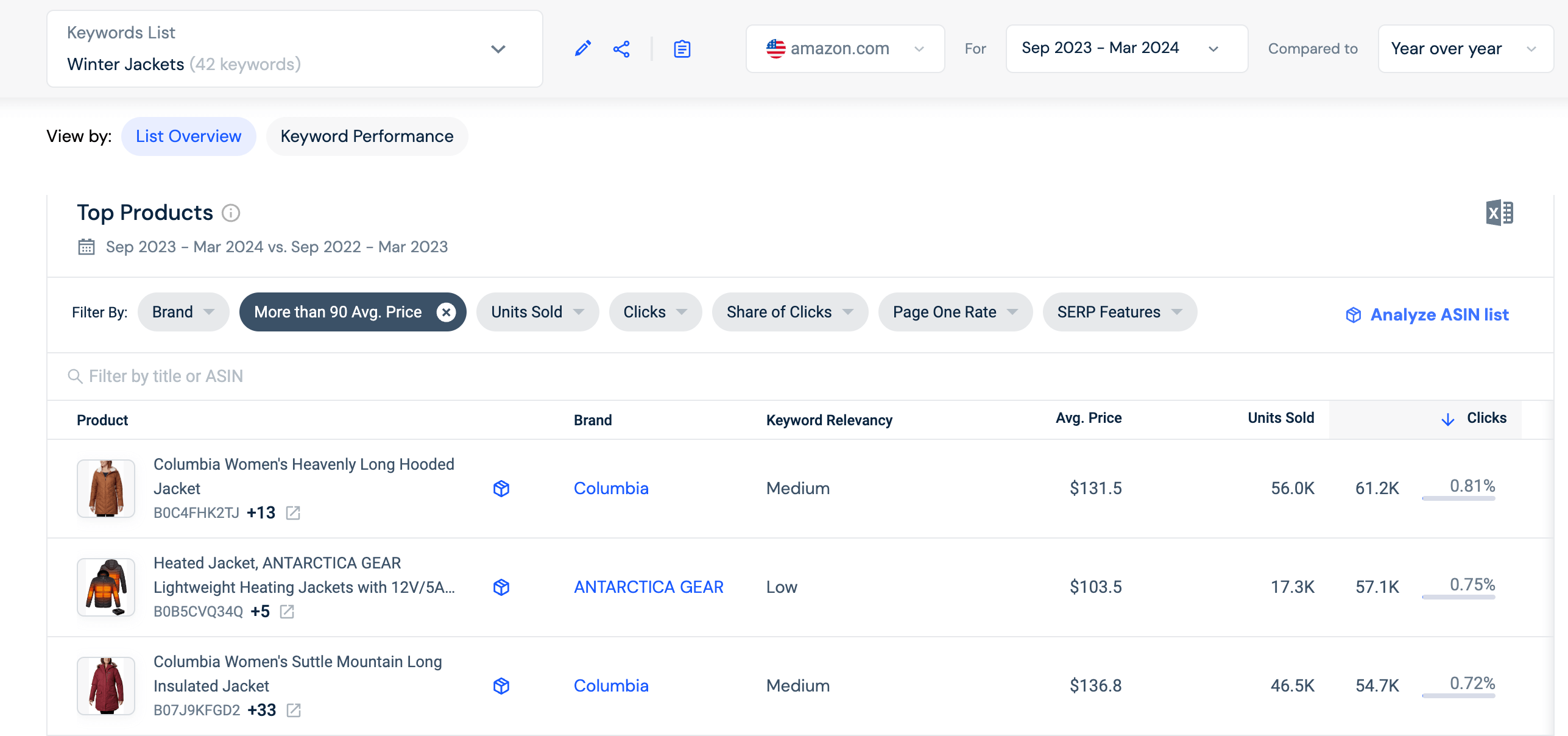
Task: Click +33 variations for B07J9KFGD2
Action: click(x=262, y=710)
